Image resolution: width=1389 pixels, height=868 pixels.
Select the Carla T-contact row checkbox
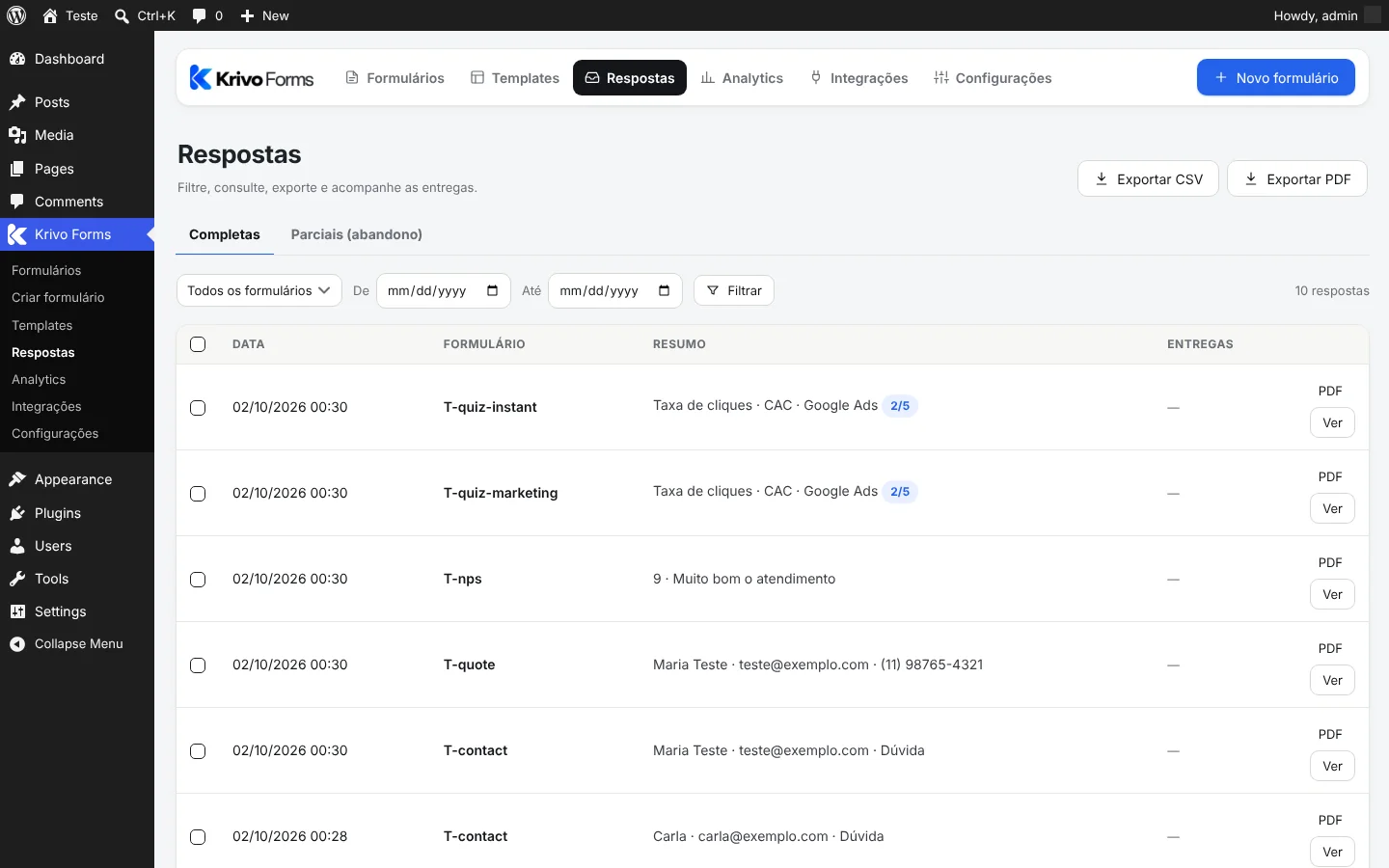[198, 837]
